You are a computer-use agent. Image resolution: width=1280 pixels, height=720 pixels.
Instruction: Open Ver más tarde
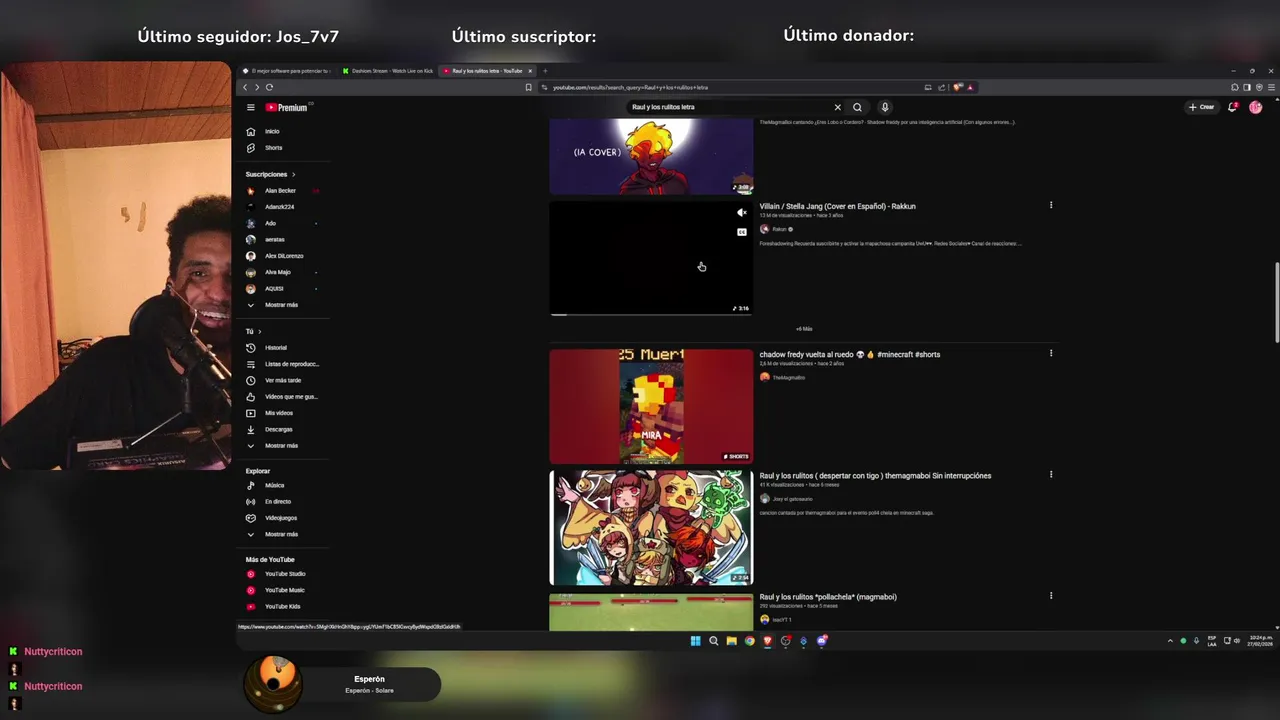click(x=282, y=380)
